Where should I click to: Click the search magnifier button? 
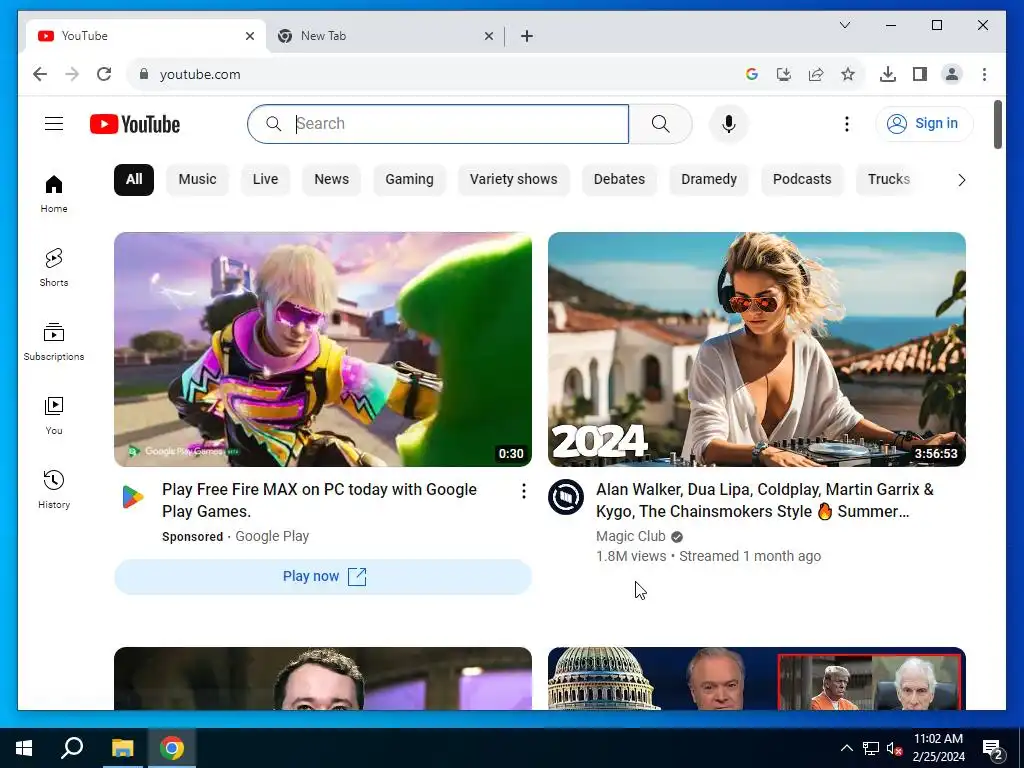coord(660,123)
